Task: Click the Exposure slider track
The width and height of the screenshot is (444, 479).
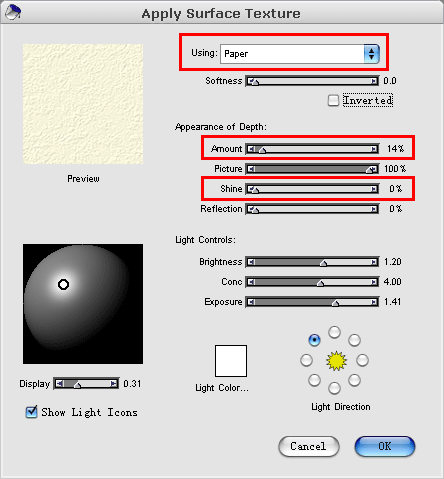Action: click(312, 302)
